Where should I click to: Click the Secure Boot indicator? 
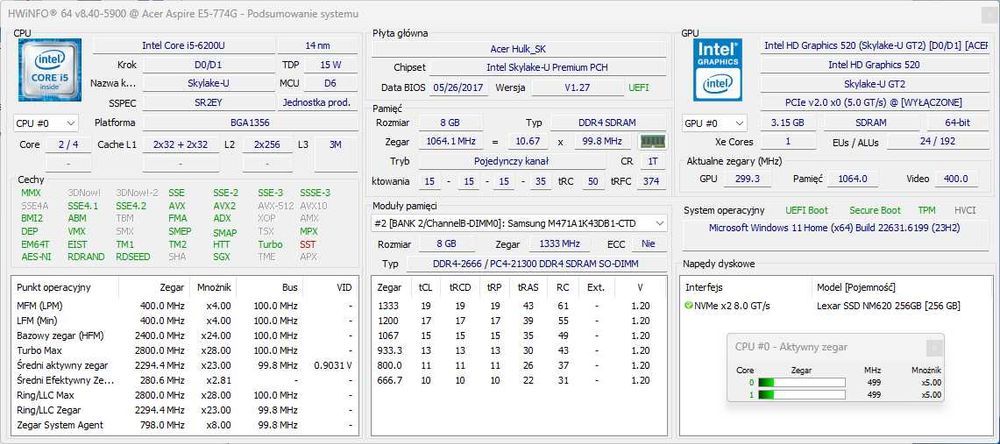(875, 210)
